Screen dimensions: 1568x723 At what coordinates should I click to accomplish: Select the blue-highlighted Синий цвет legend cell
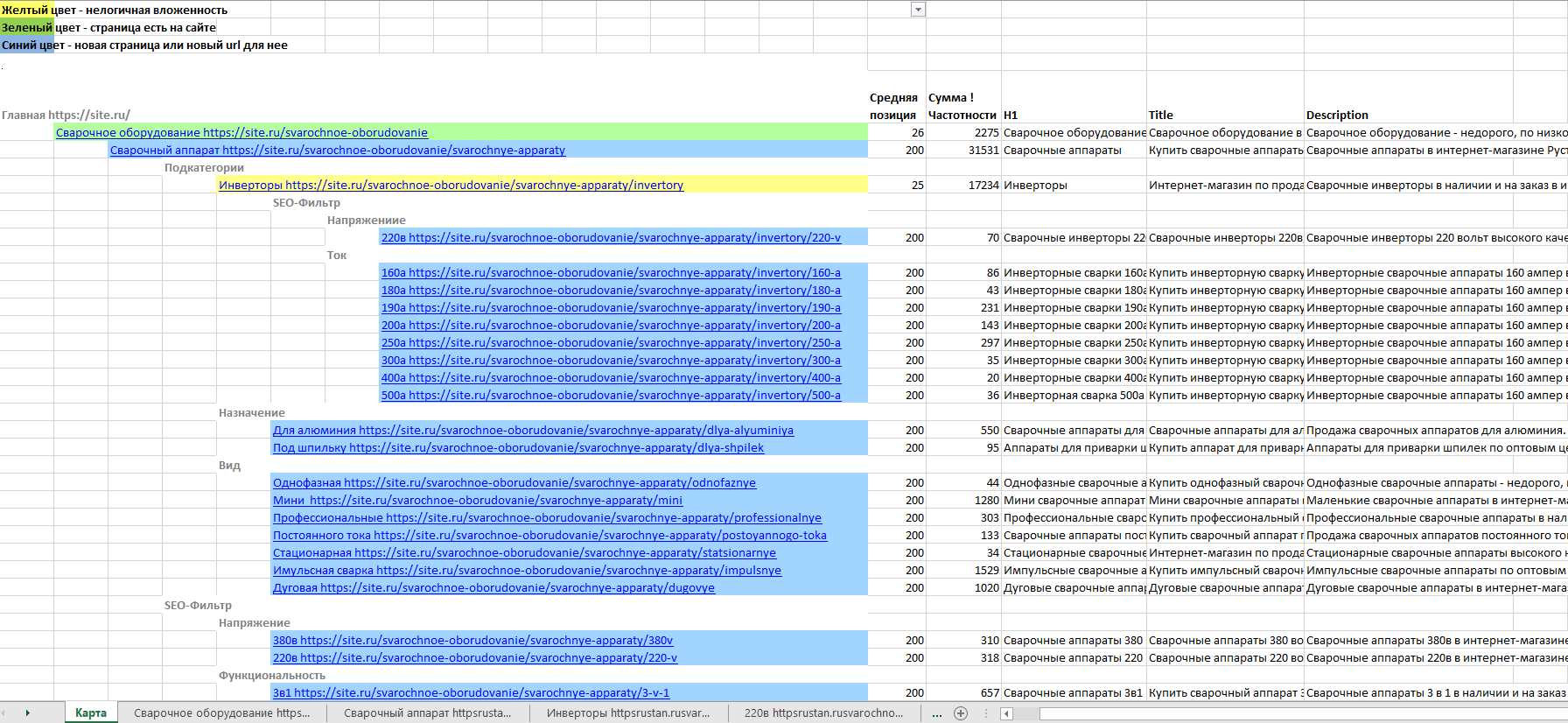27,45
